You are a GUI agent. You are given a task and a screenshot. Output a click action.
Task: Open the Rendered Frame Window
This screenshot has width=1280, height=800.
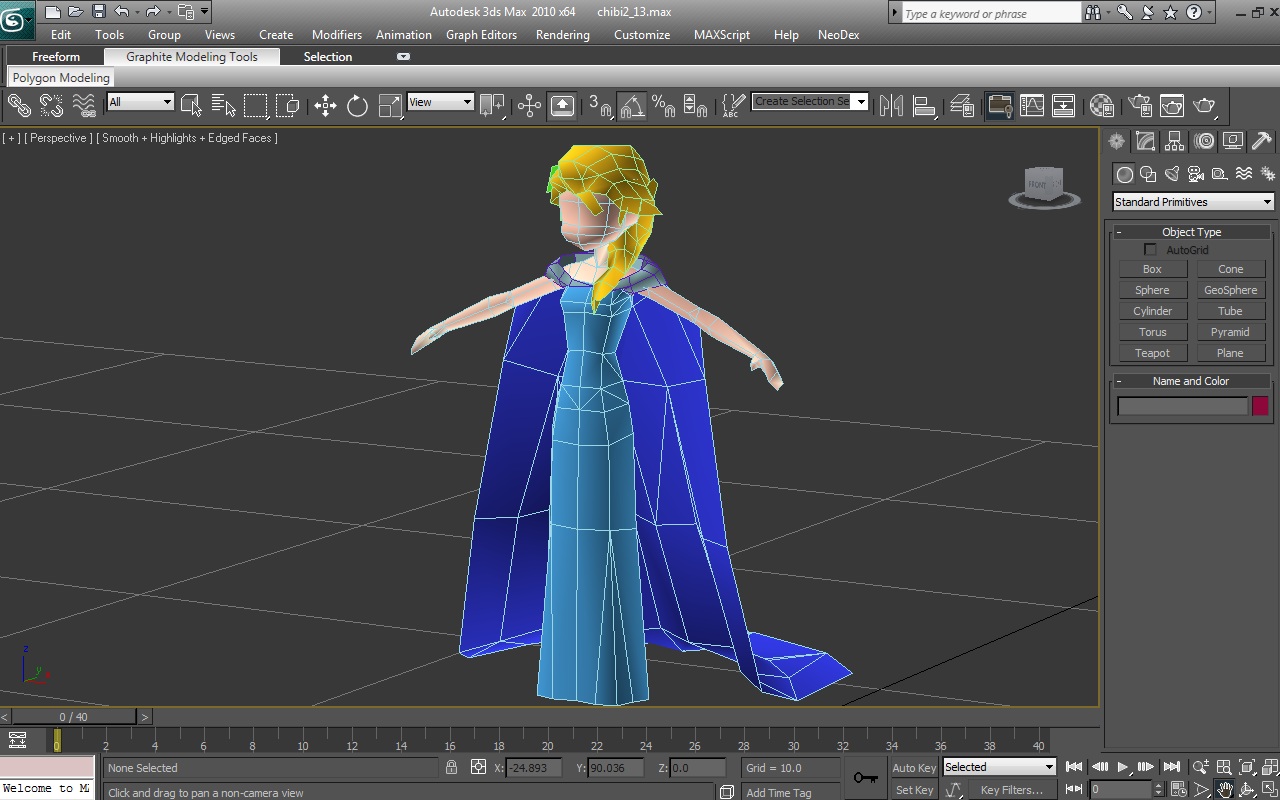point(1171,105)
